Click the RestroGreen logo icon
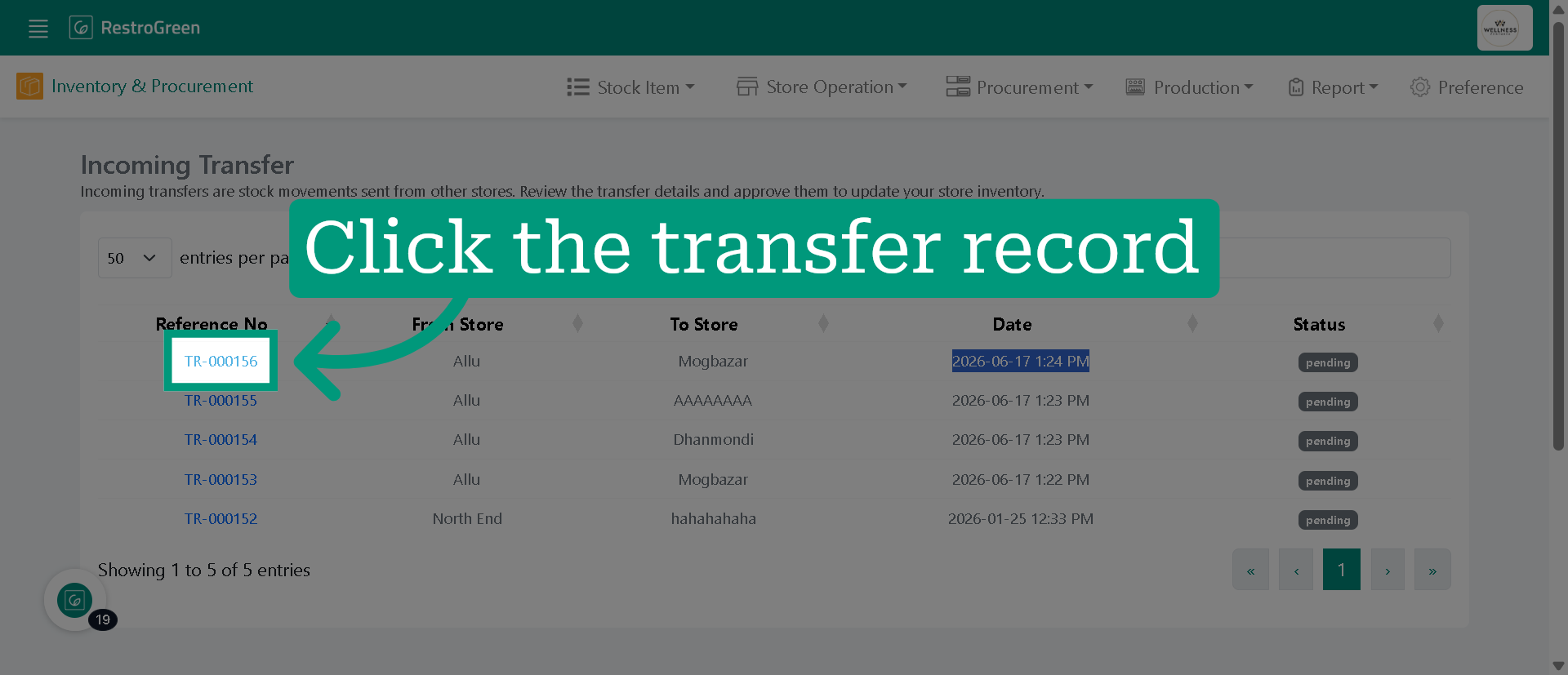Screen dimensions: 1568x675 coord(81,28)
